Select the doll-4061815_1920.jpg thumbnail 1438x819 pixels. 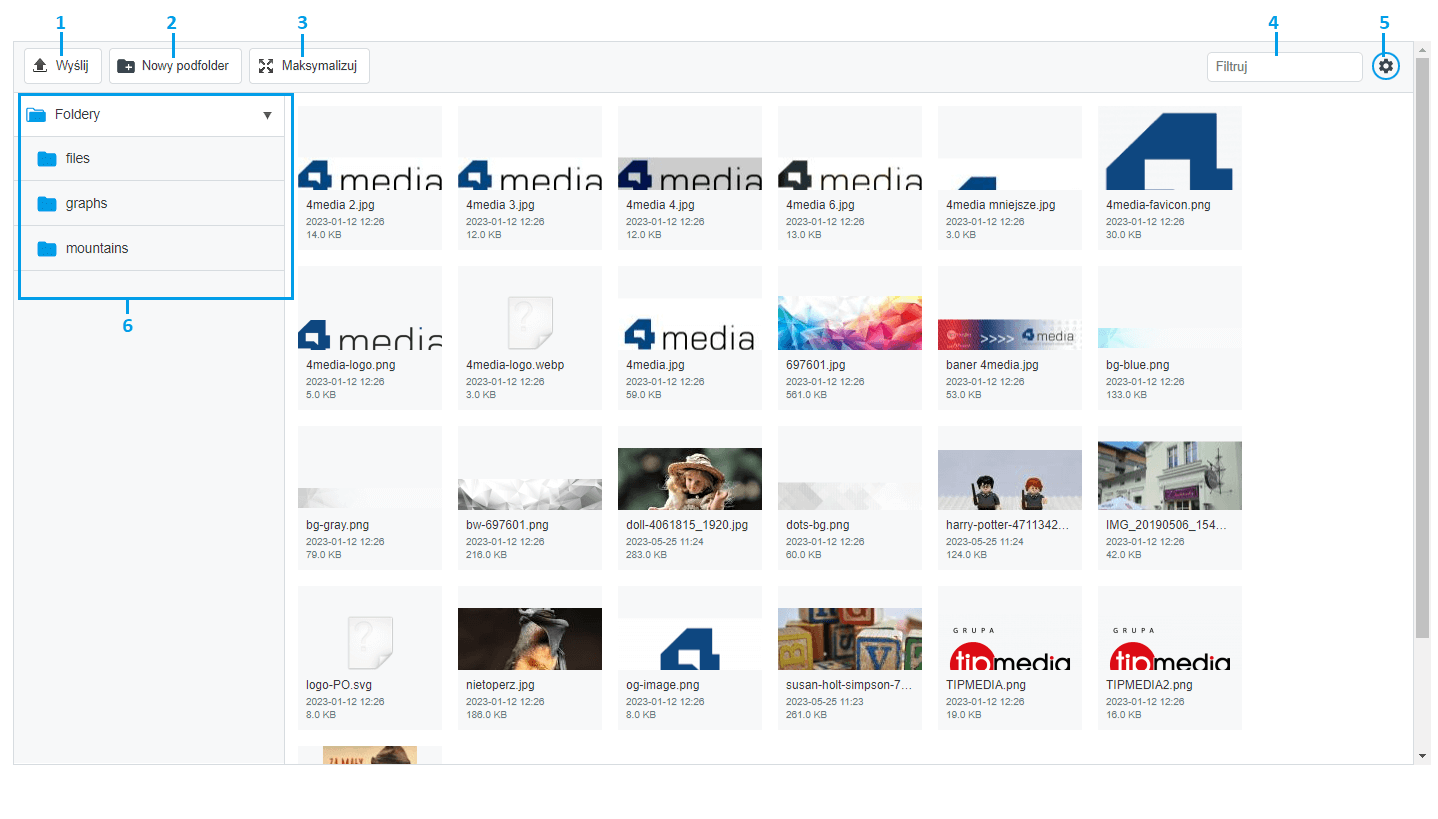pos(690,479)
